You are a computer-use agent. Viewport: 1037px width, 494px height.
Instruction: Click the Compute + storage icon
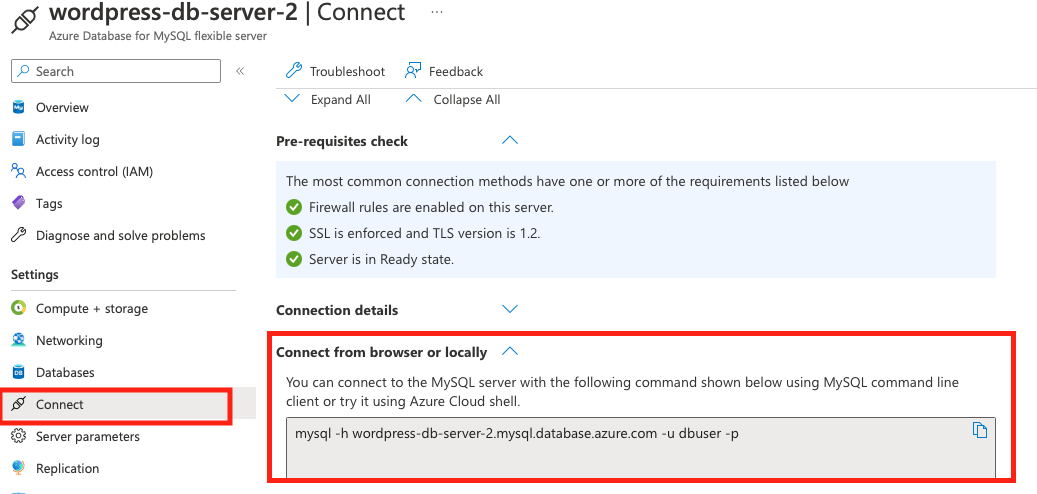tap(18, 308)
